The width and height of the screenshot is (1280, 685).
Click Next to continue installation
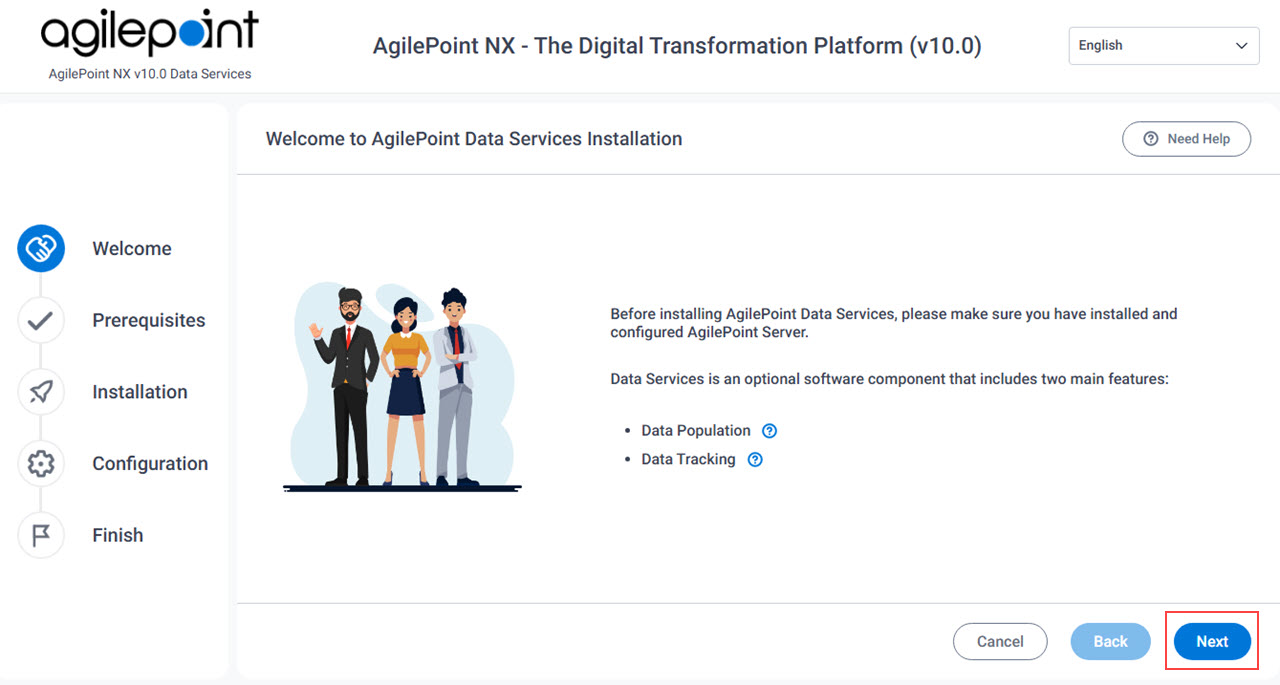point(1212,642)
